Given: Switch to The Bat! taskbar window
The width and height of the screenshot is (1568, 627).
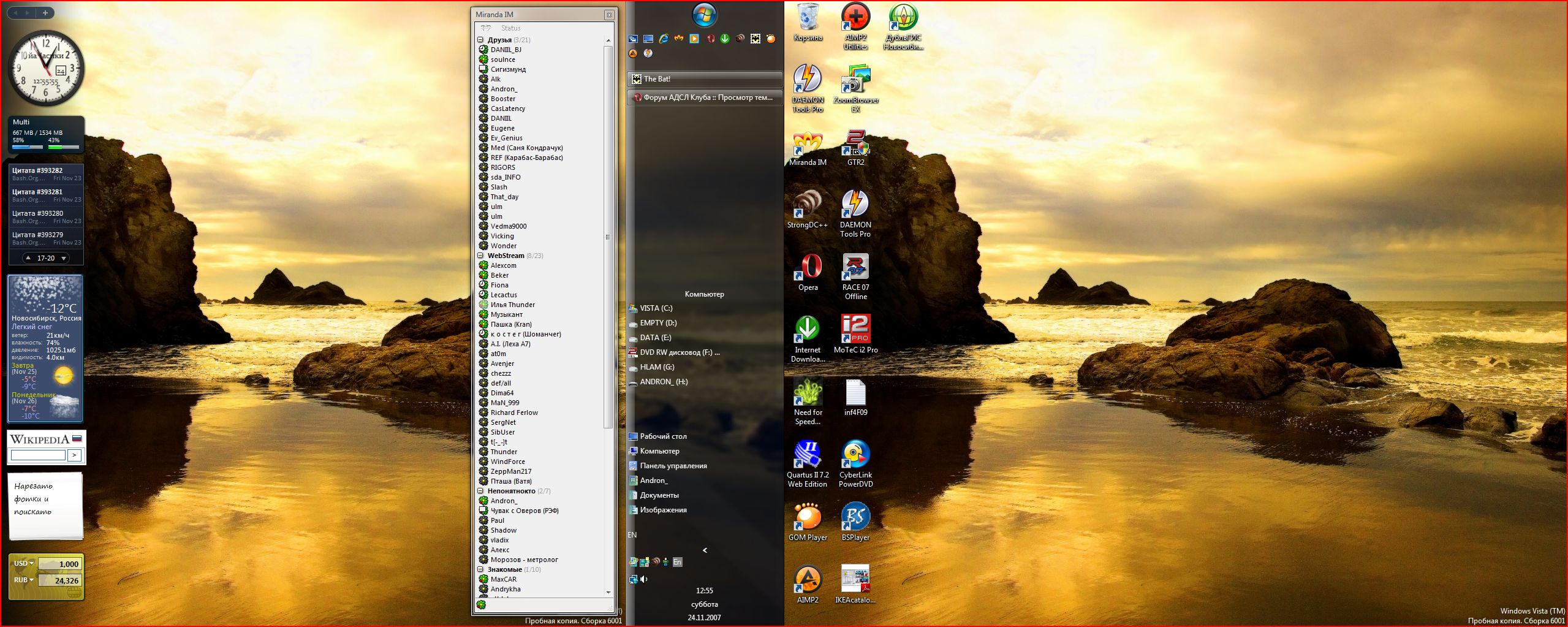Looking at the screenshot, I should tap(705, 79).
